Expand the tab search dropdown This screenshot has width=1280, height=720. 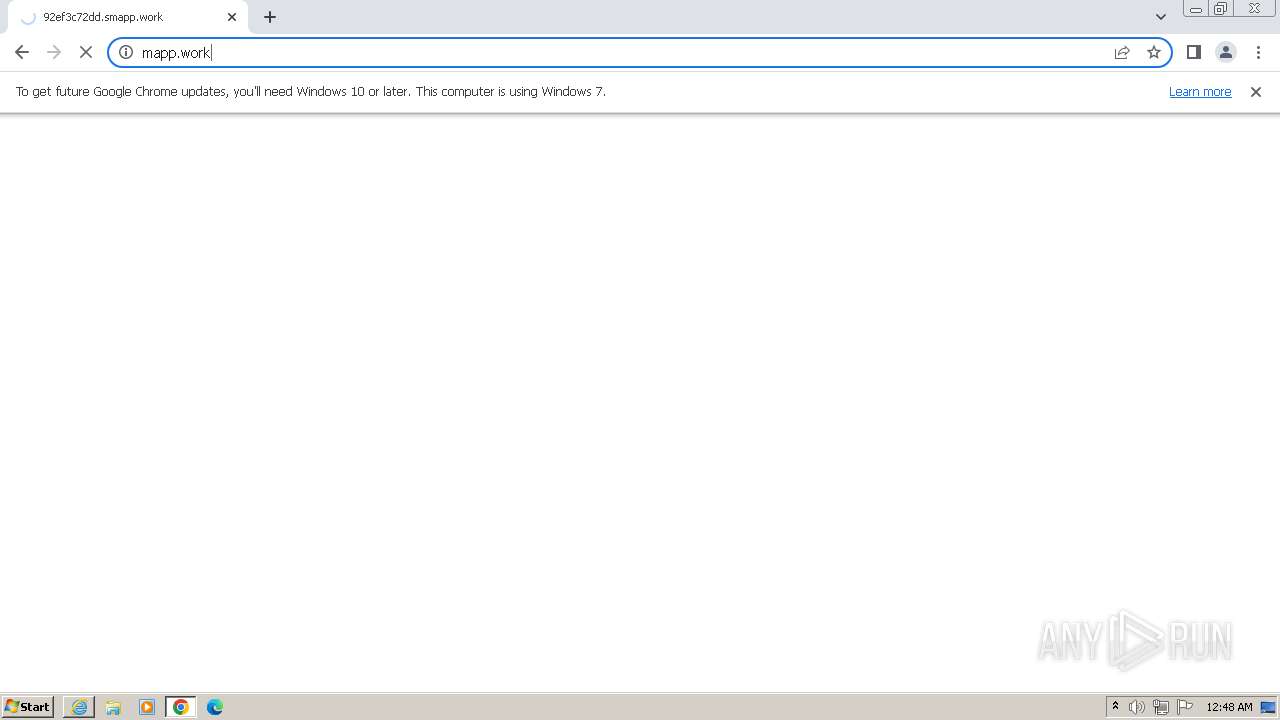click(1161, 17)
